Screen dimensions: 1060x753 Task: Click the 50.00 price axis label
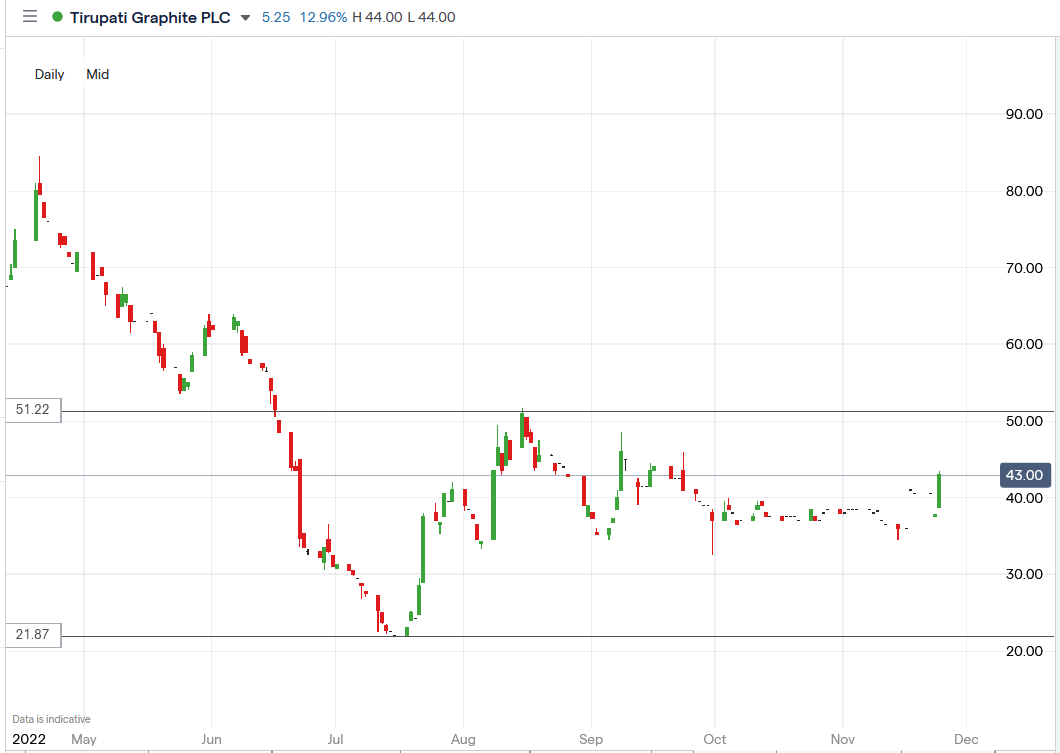(x=1024, y=421)
